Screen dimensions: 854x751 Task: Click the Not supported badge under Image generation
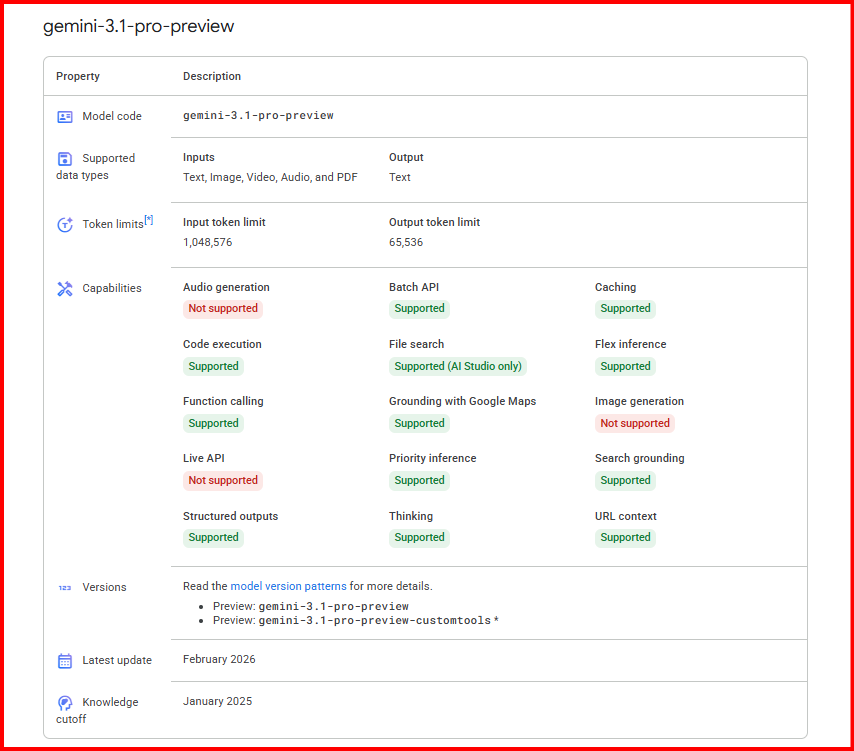pos(634,423)
